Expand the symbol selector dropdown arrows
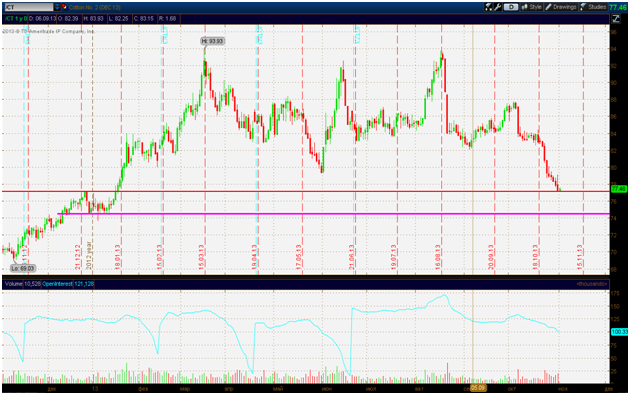The width and height of the screenshot is (630, 395). tap(57, 7)
